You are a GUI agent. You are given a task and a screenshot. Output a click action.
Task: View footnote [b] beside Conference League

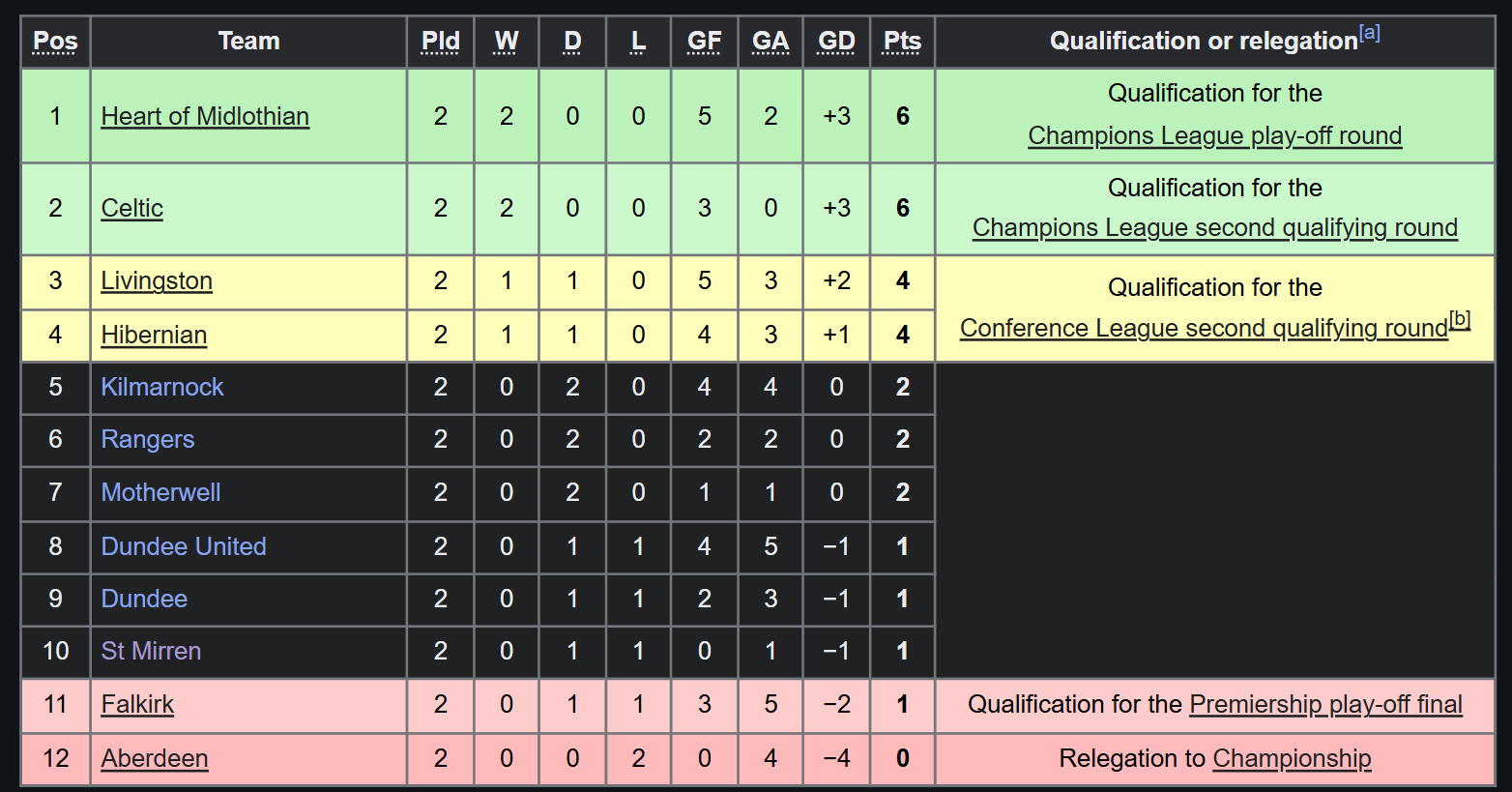pyautogui.click(x=1460, y=319)
